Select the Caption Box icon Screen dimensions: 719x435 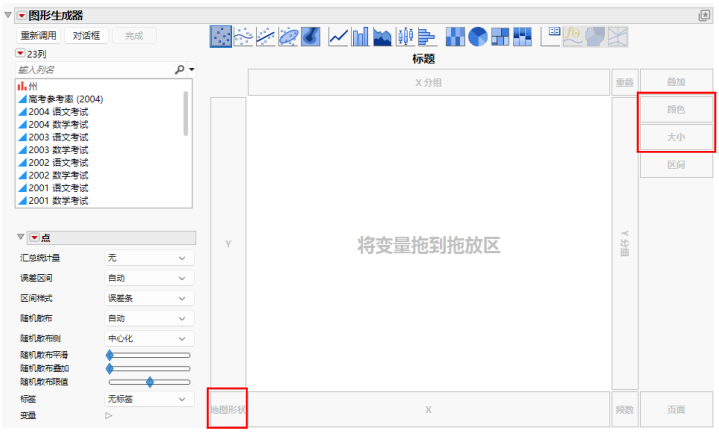pyautogui.click(x=551, y=36)
